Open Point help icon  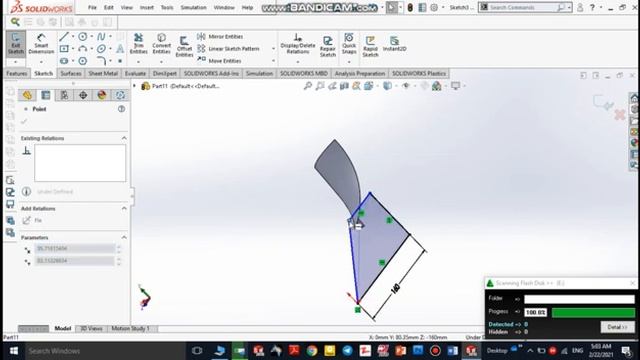coord(121,109)
